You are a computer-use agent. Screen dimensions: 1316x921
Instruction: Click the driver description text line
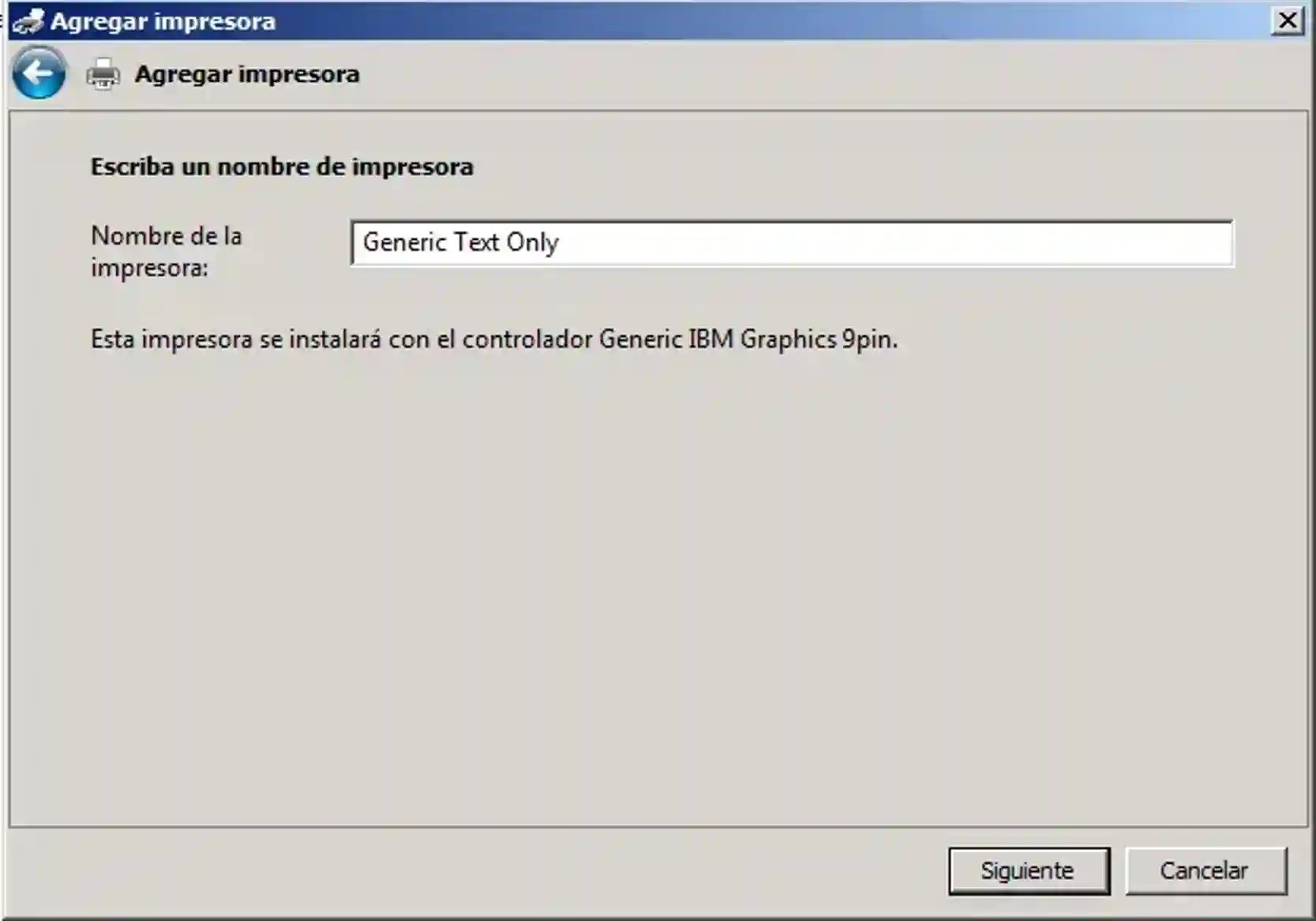[494, 339]
